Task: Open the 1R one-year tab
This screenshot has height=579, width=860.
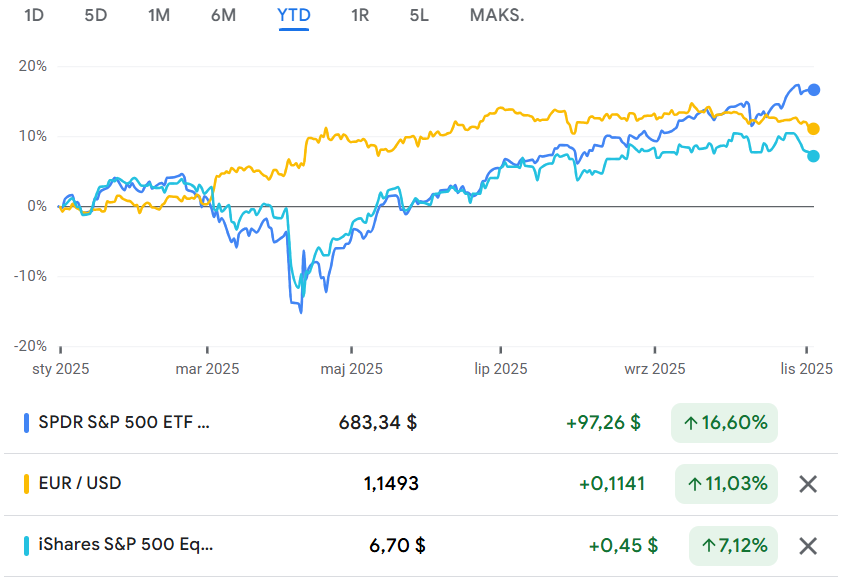Action: tap(360, 15)
